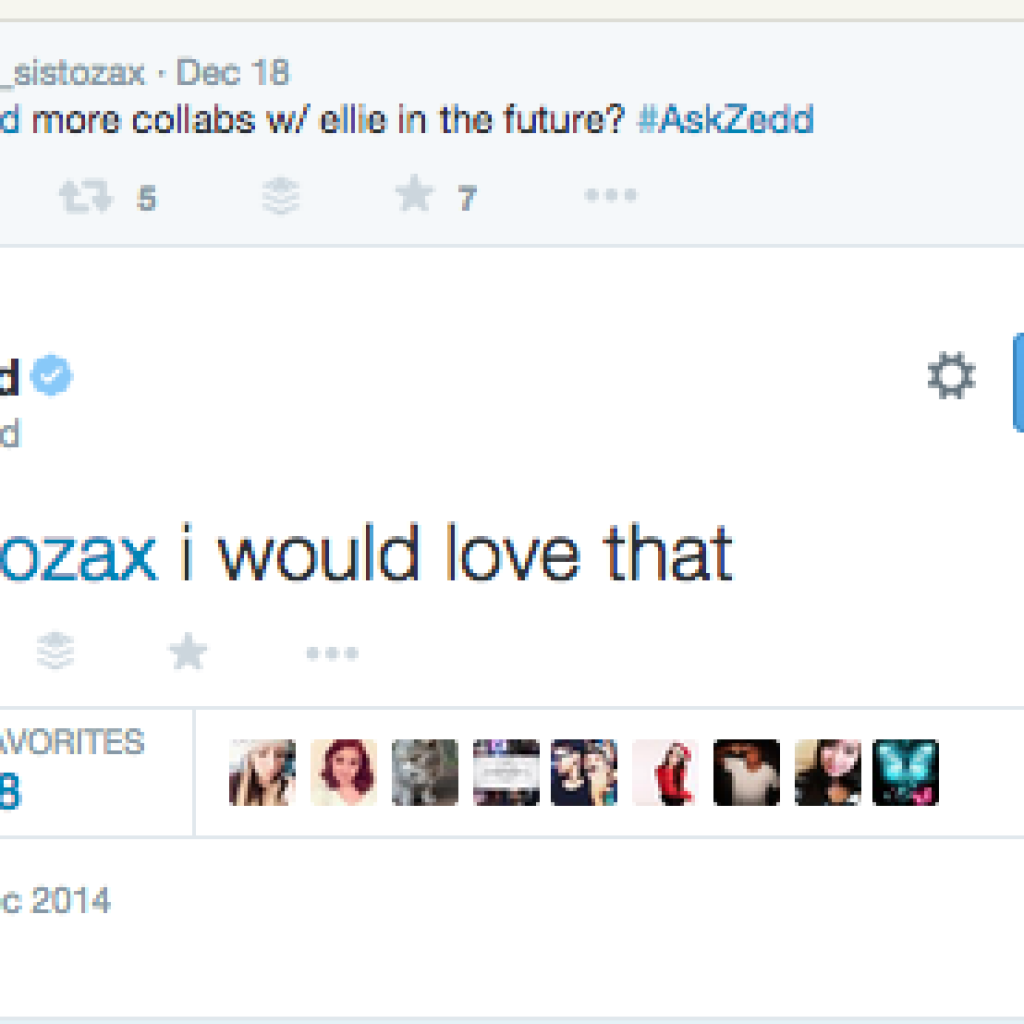Retweet the _sistozax question tweet
The width and height of the screenshot is (1024, 1024).
(86, 198)
